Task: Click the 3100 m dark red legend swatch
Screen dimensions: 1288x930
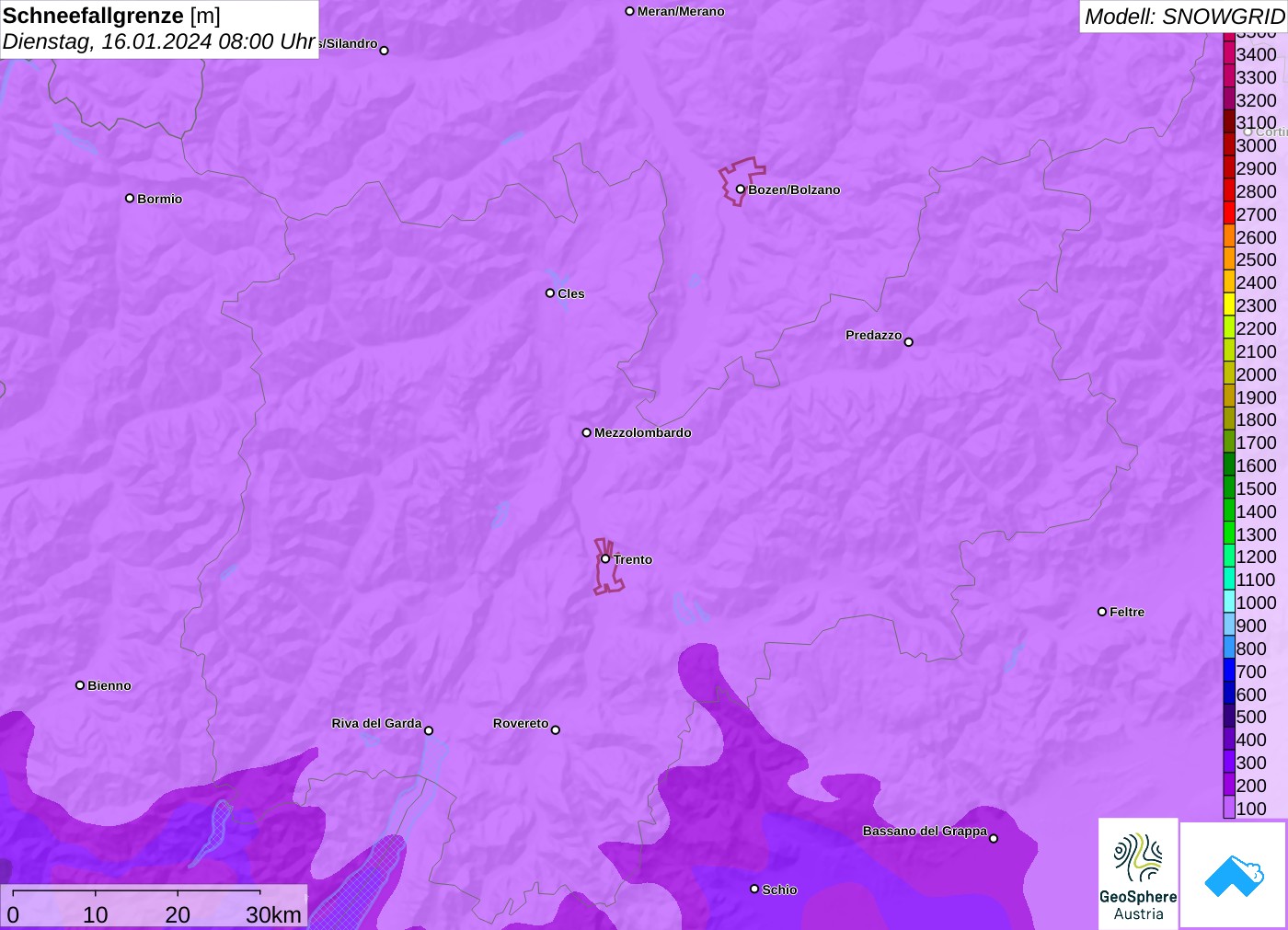Action: [1229, 121]
